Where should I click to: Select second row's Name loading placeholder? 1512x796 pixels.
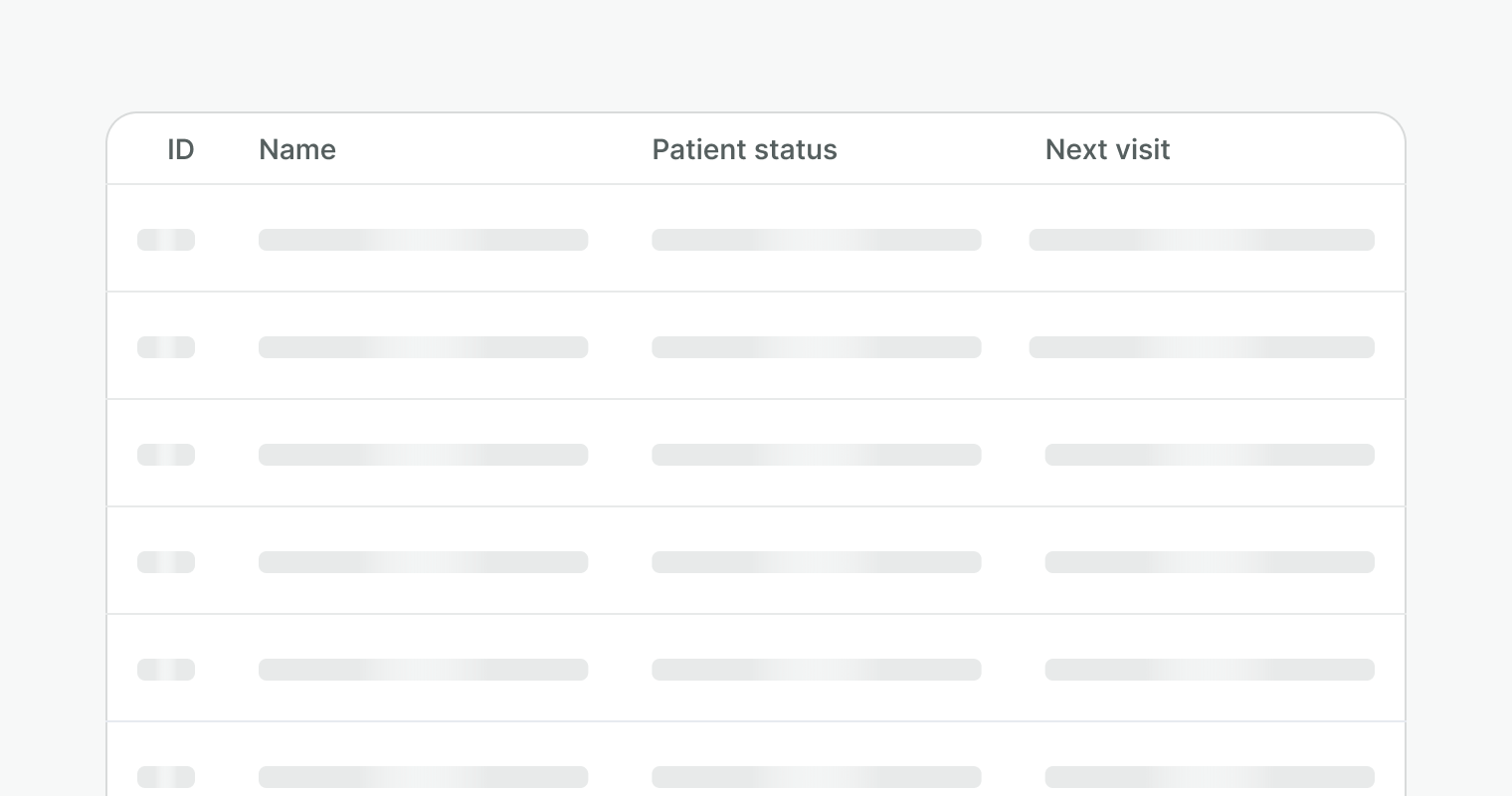pos(423,347)
